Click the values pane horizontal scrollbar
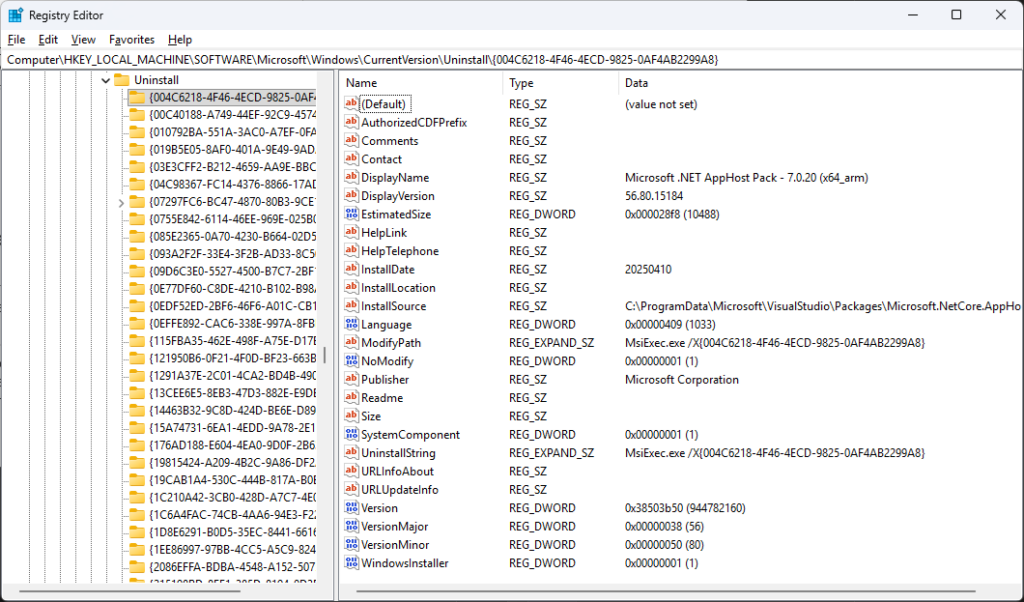This screenshot has width=1024, height=602. (x=666, y=592)
